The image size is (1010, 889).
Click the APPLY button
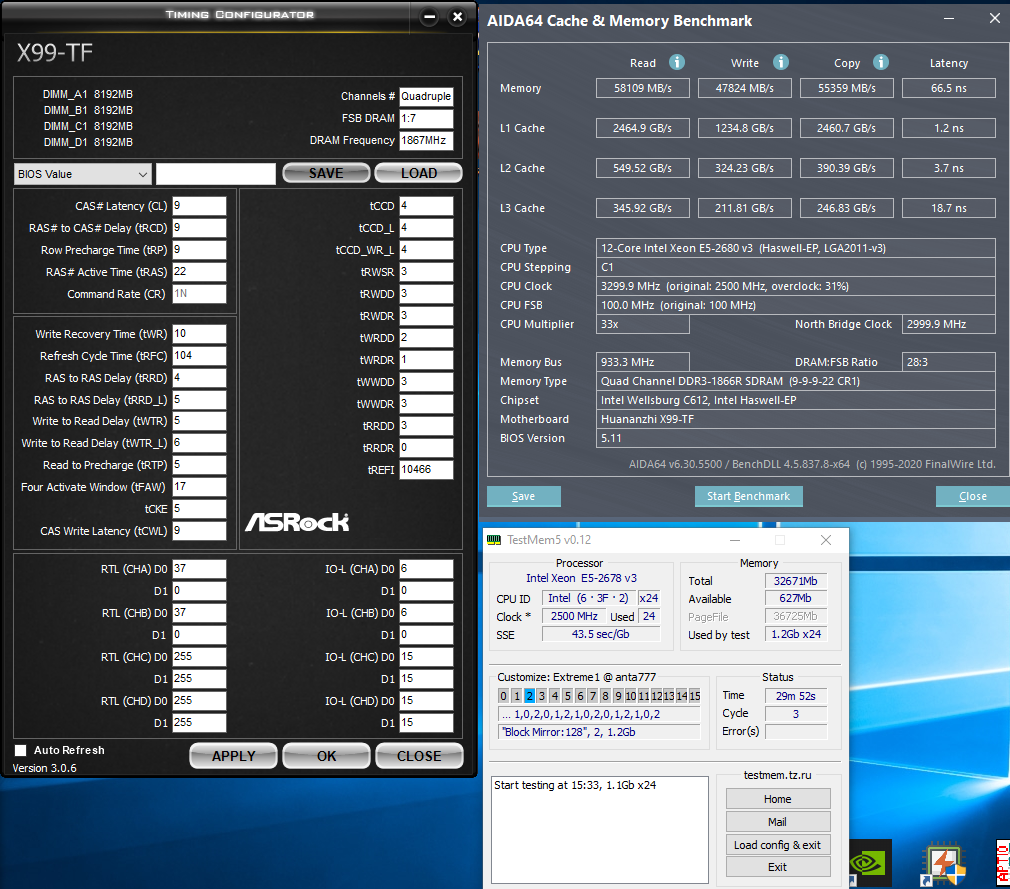[233, 756]
